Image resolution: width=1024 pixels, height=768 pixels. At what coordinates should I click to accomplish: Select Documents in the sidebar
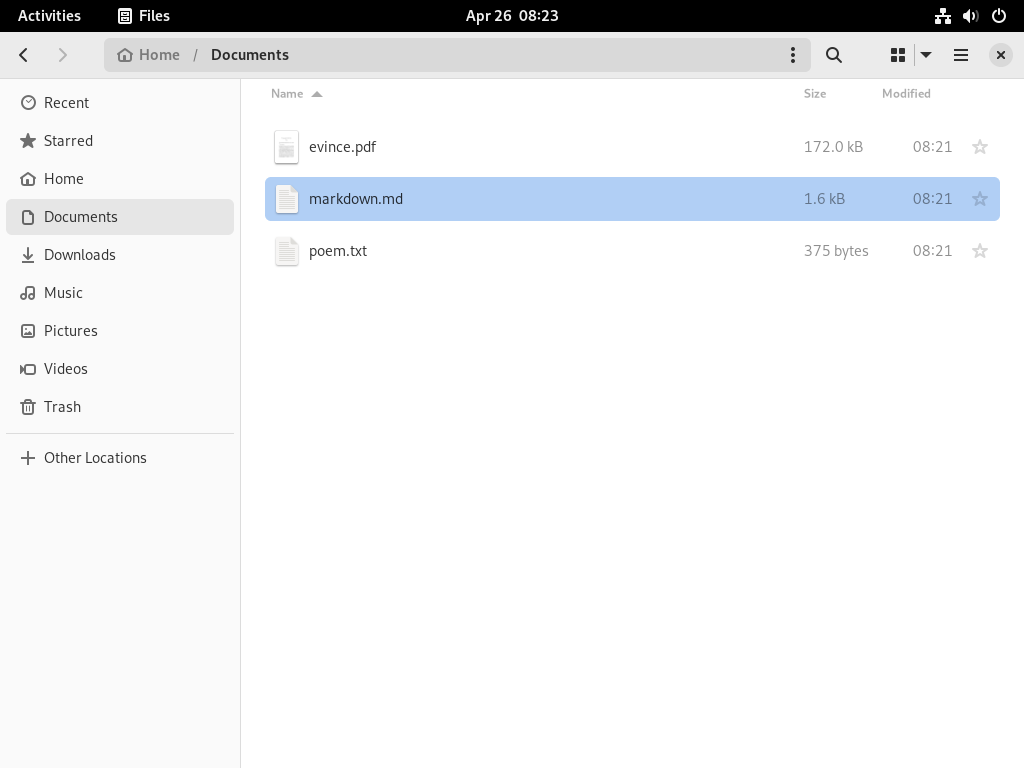(x=120, y=217)
